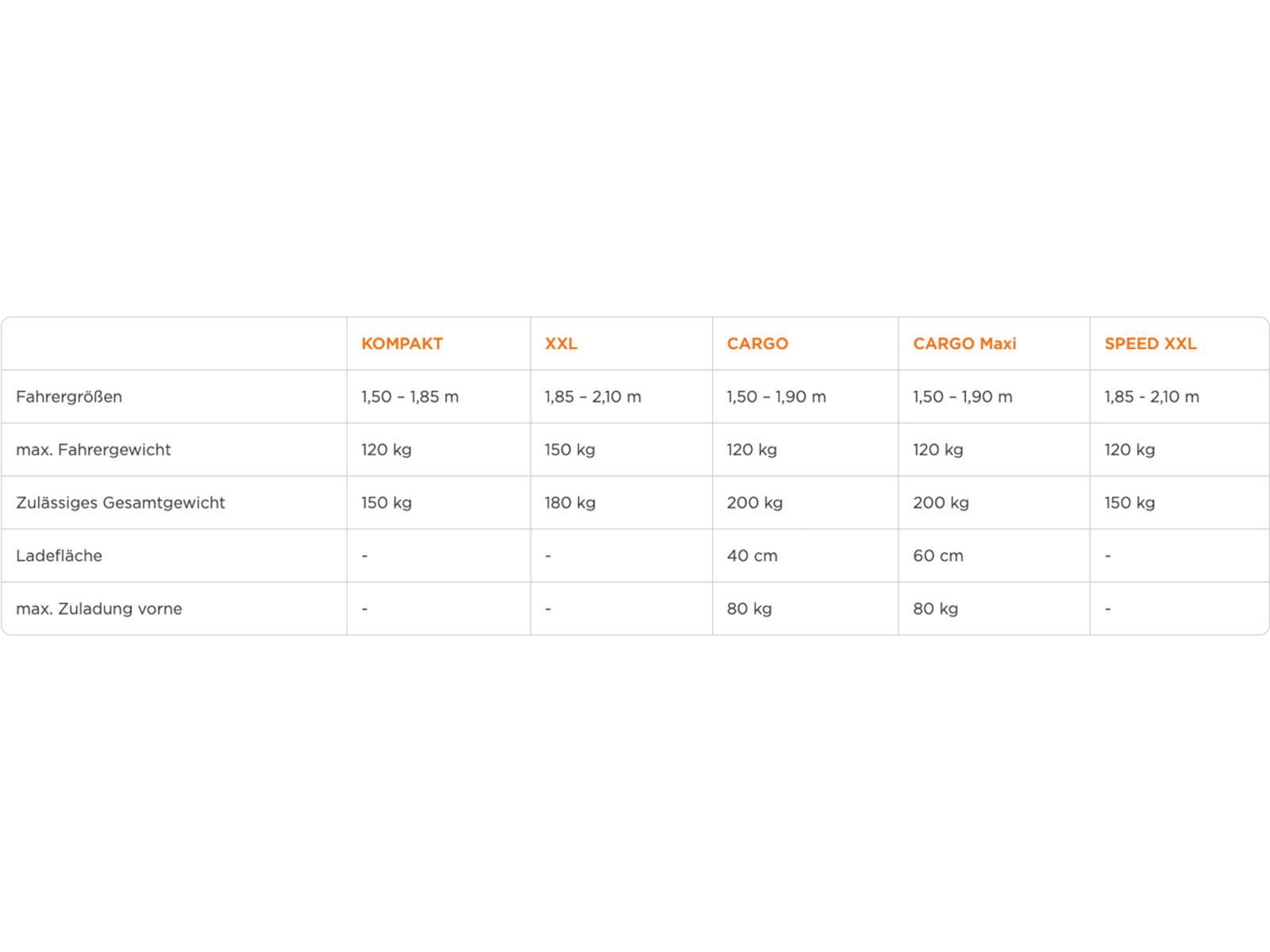The width and height of the screenshot is (1270, 952).
Task: Click the max. Fahrergewicht row label
Action: (93, 450)
